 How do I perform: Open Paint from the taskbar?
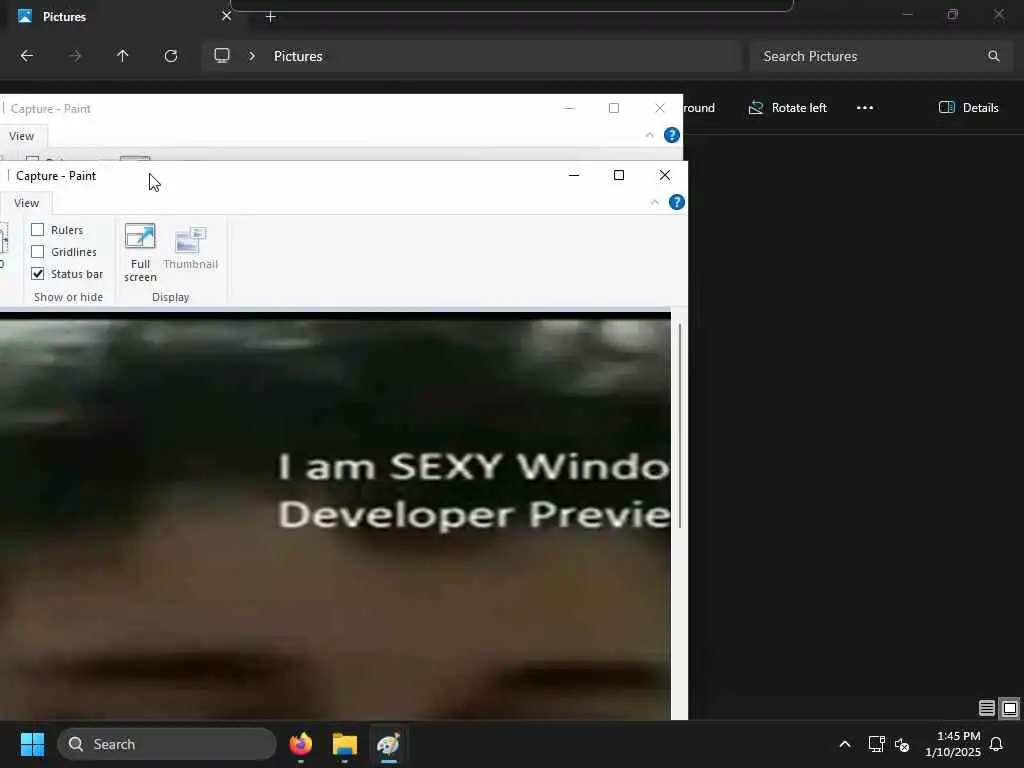click(x=389, y=744)
